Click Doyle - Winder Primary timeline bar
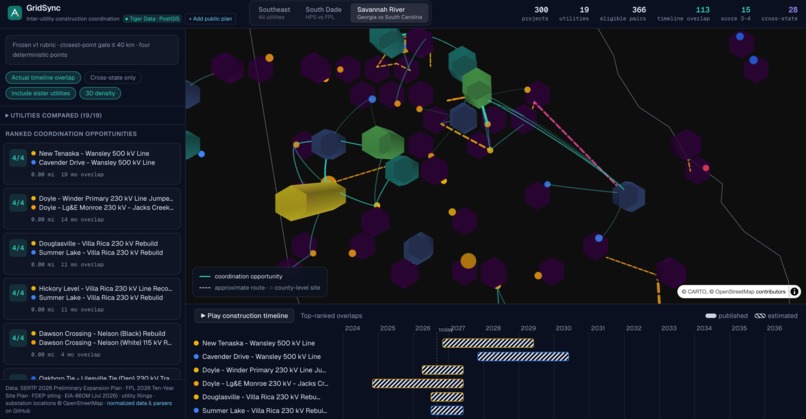Image resolution: width=806 pixels, height=419 pixels. pos(443,370)
